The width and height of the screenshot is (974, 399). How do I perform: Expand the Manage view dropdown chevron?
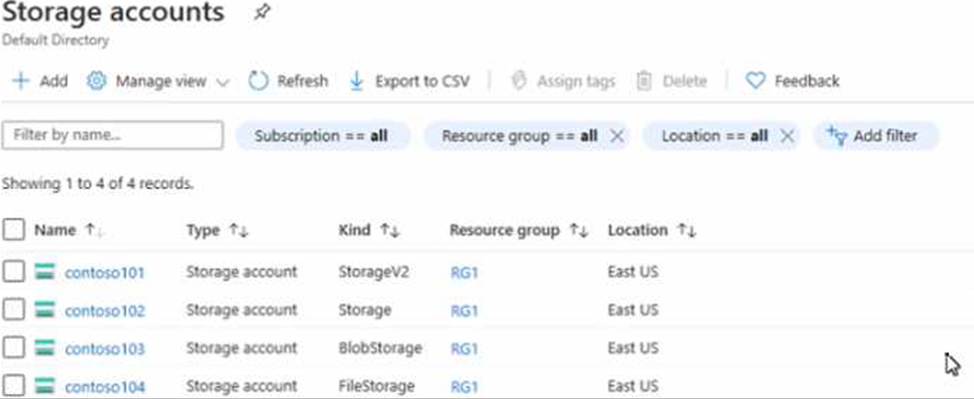coord(223,82)
